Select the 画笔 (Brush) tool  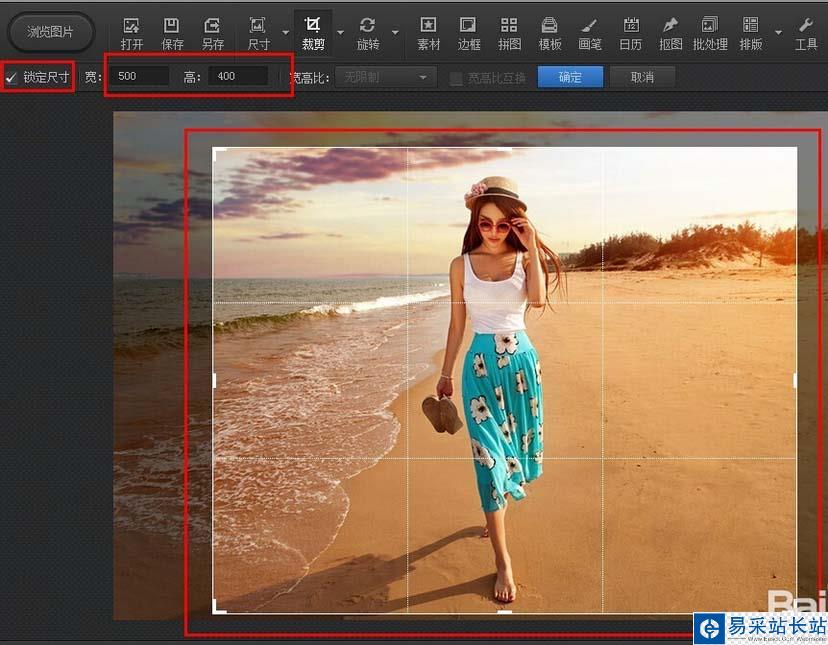coord(590,32)
